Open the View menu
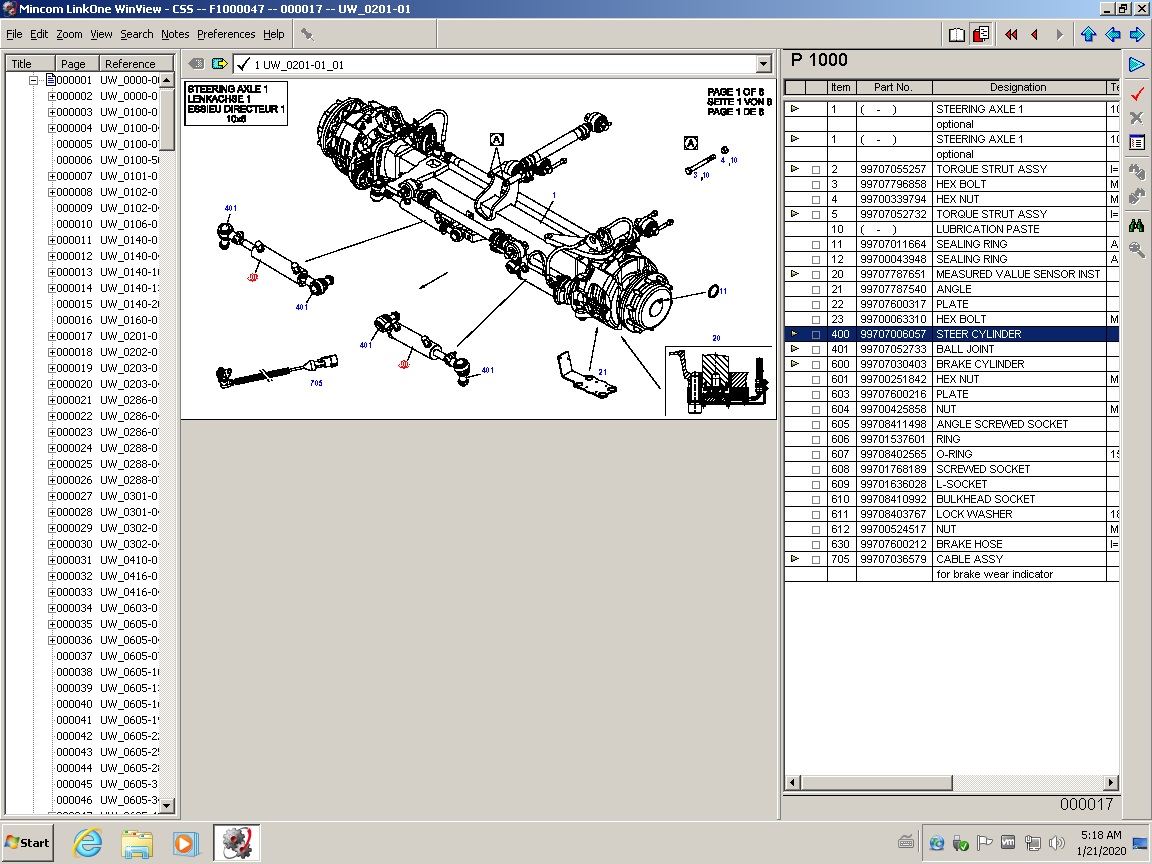1152x864 pixels. [101, 34]
